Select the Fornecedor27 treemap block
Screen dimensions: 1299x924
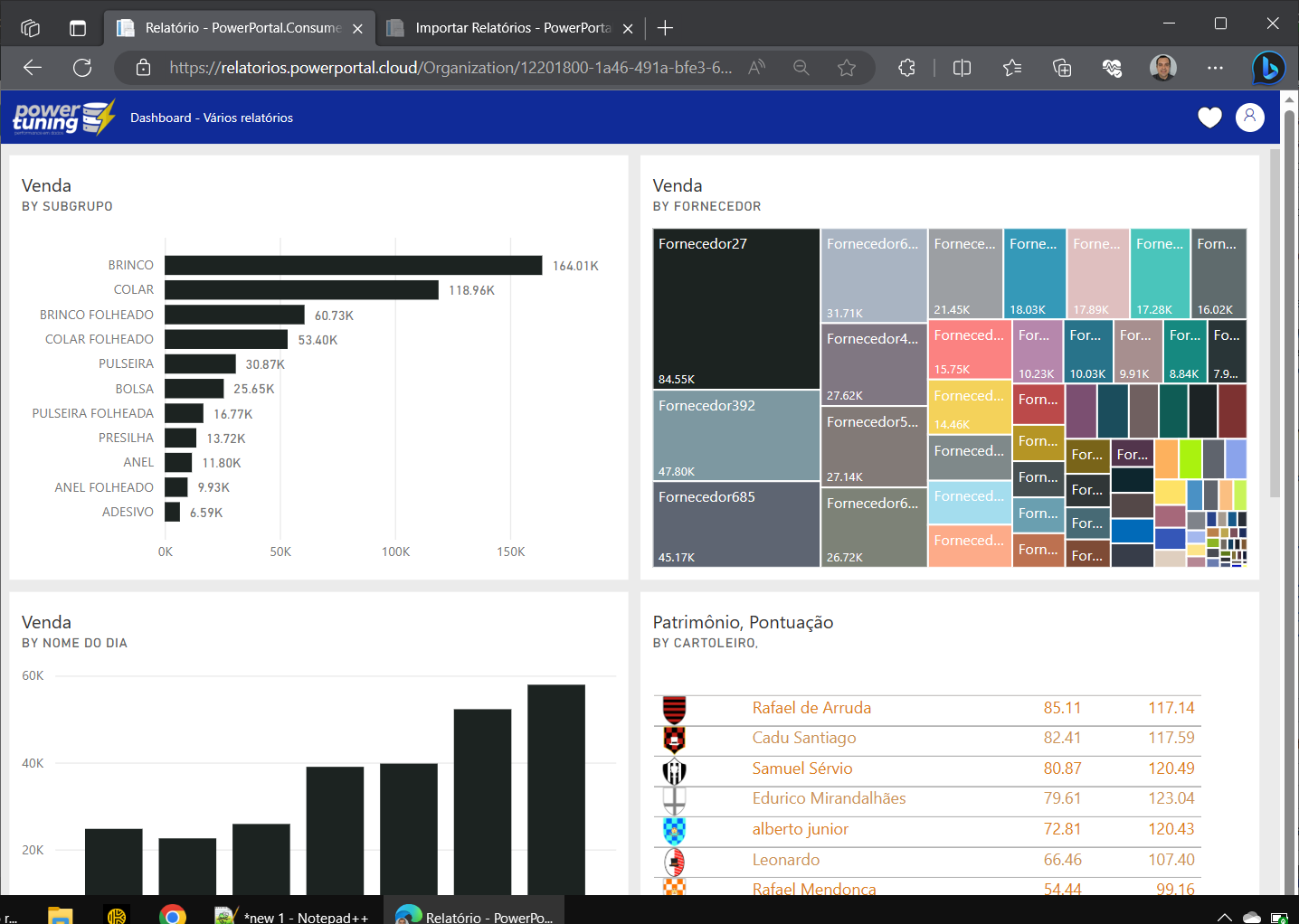coord(735,308)
